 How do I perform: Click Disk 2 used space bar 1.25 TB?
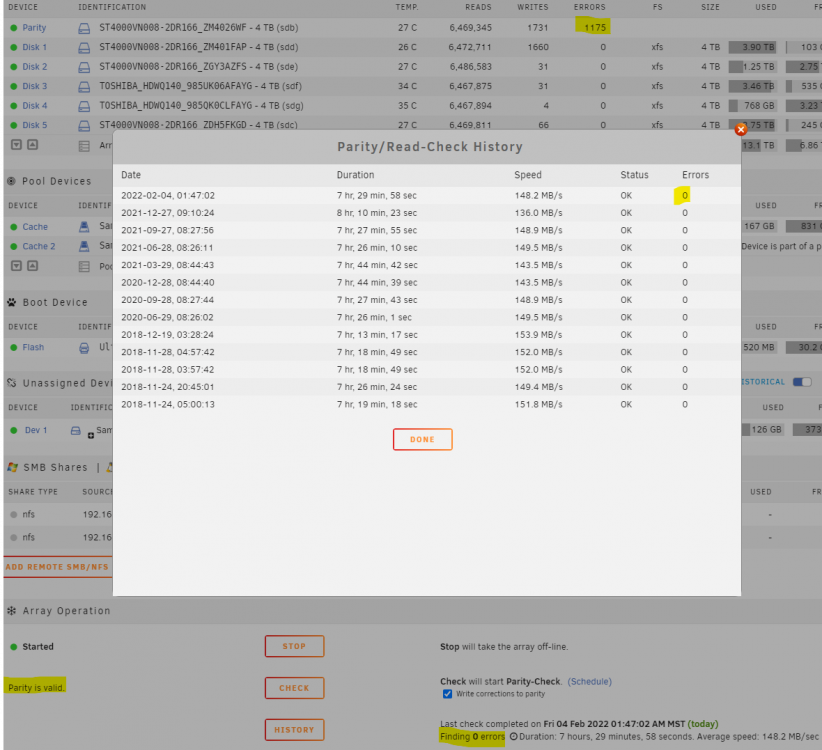tap(752, 67)
